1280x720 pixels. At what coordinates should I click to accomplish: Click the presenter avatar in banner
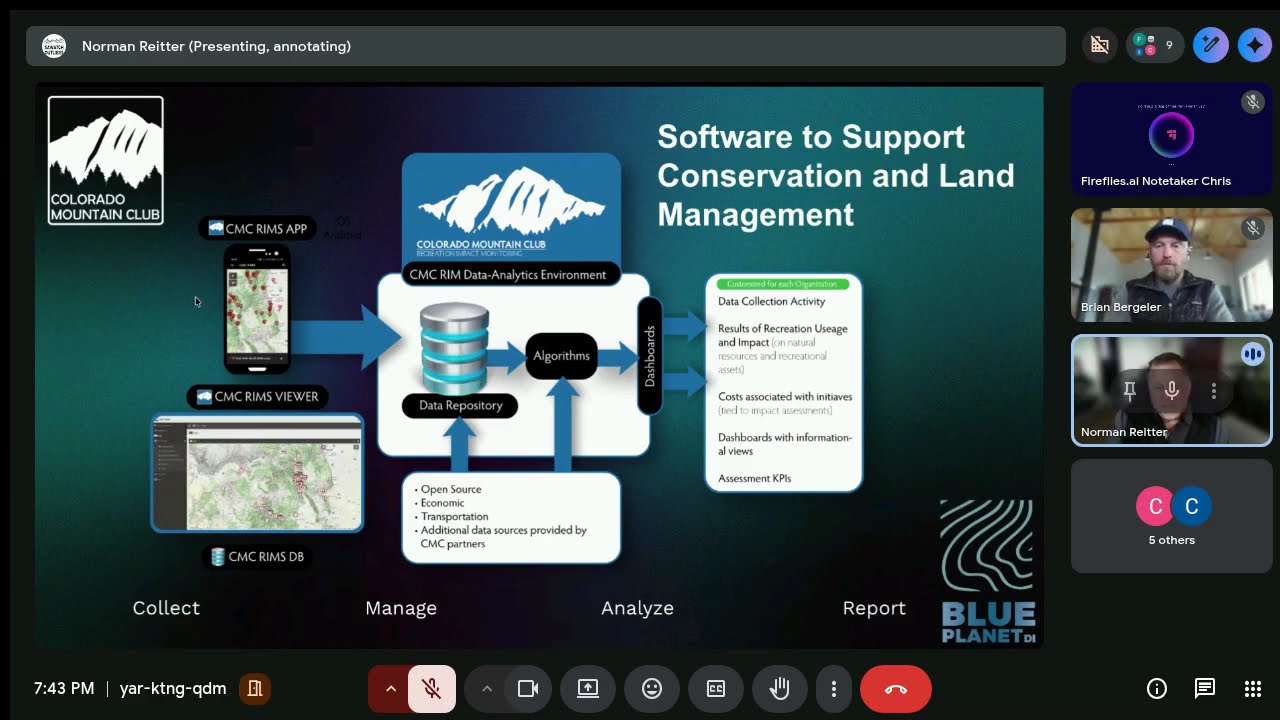[x=54, y=46]
